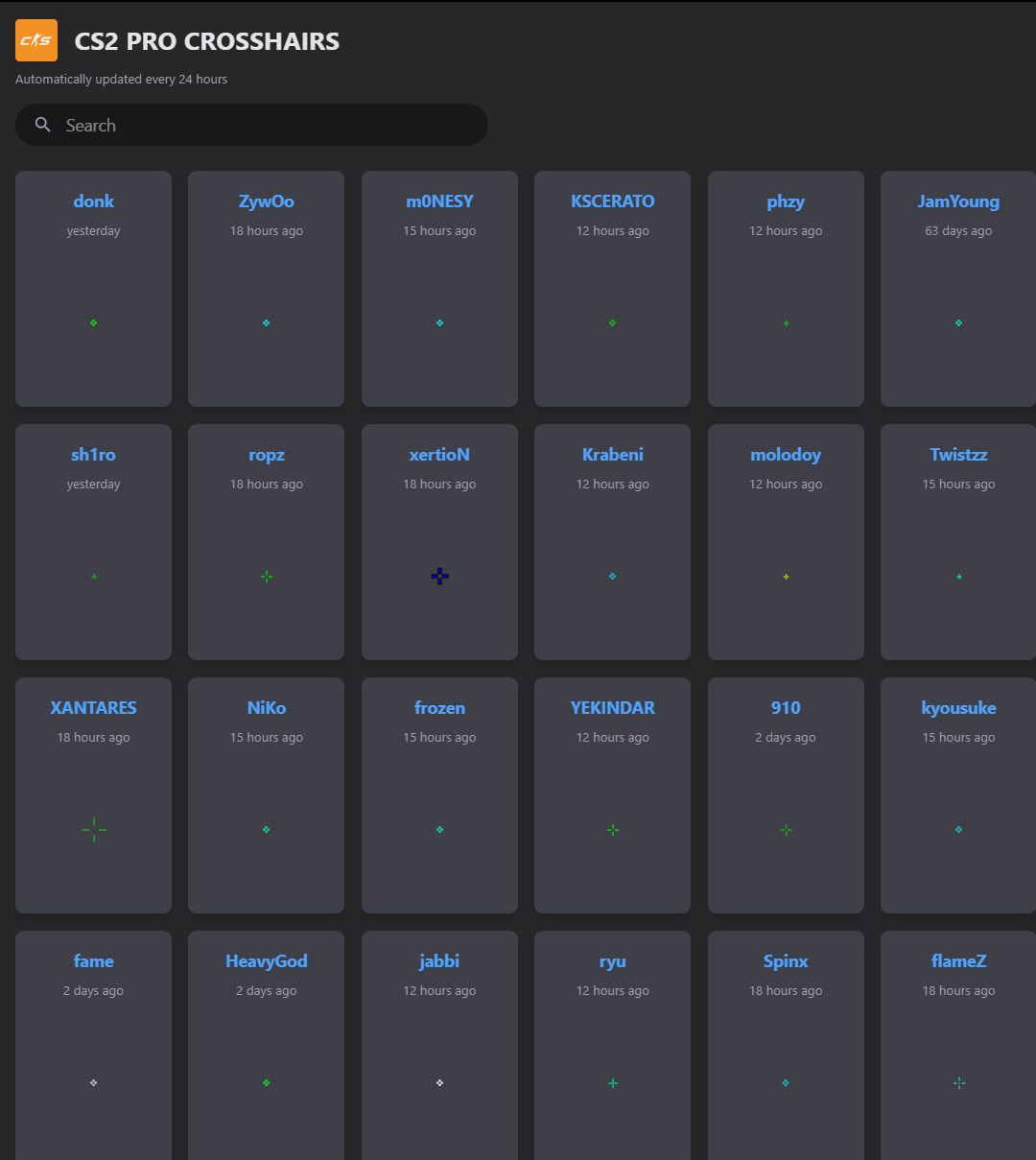Image resolution: width=1036 pixels, height=1160 pixels.
Task: Click "yesterday" under sh1ro
Action: pos(94,485)
